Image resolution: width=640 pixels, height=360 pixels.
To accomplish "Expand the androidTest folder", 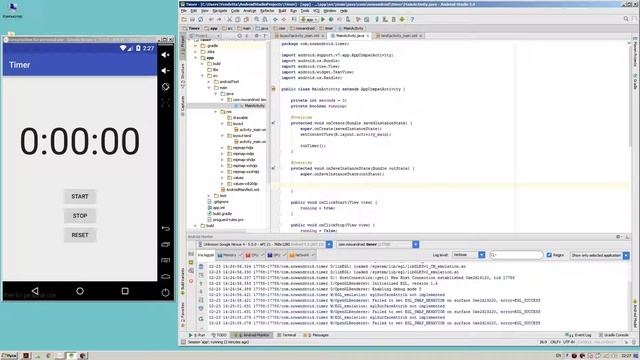I will [x=209, y=82].
